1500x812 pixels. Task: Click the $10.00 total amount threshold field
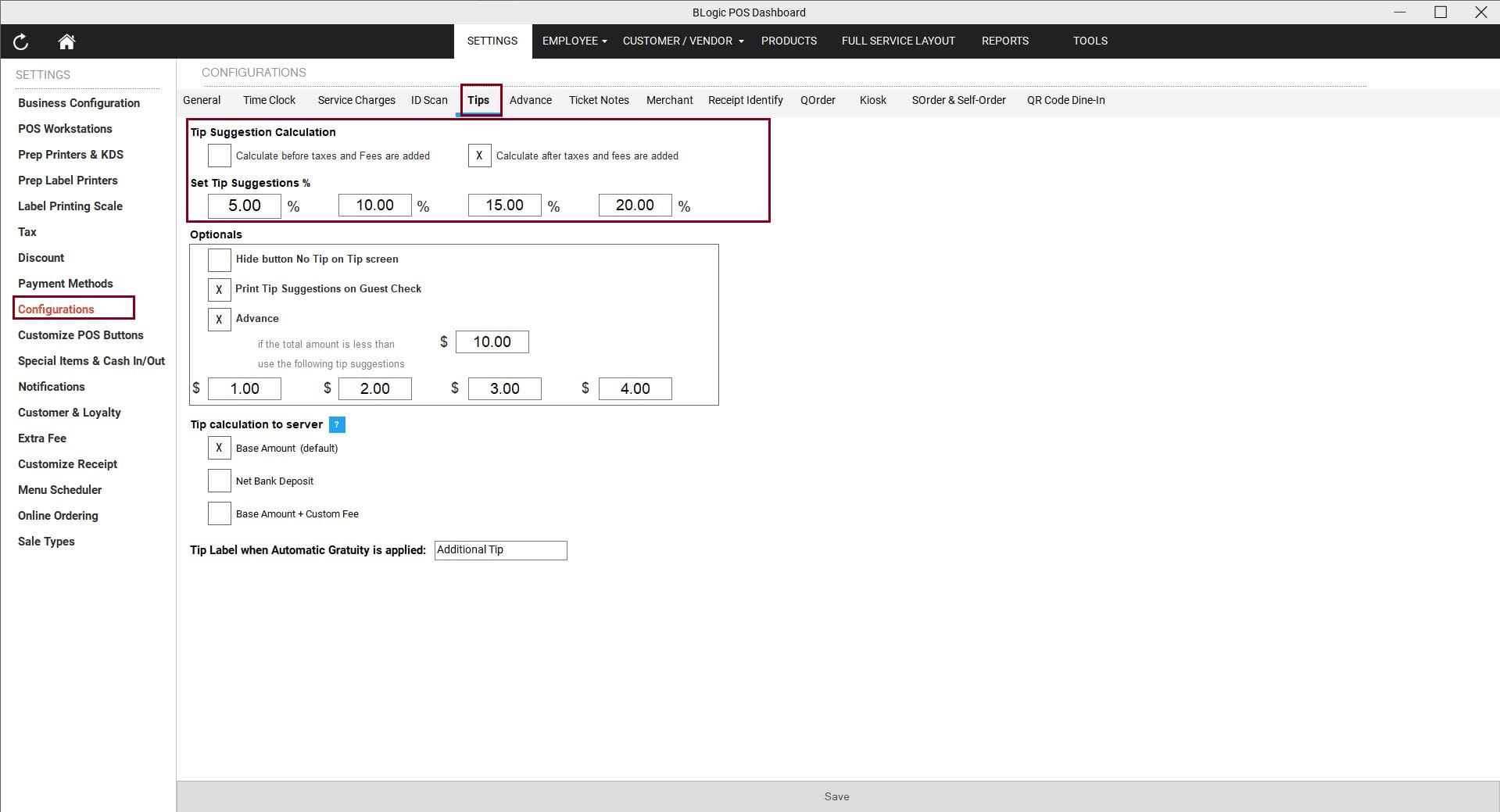[492, 342]
